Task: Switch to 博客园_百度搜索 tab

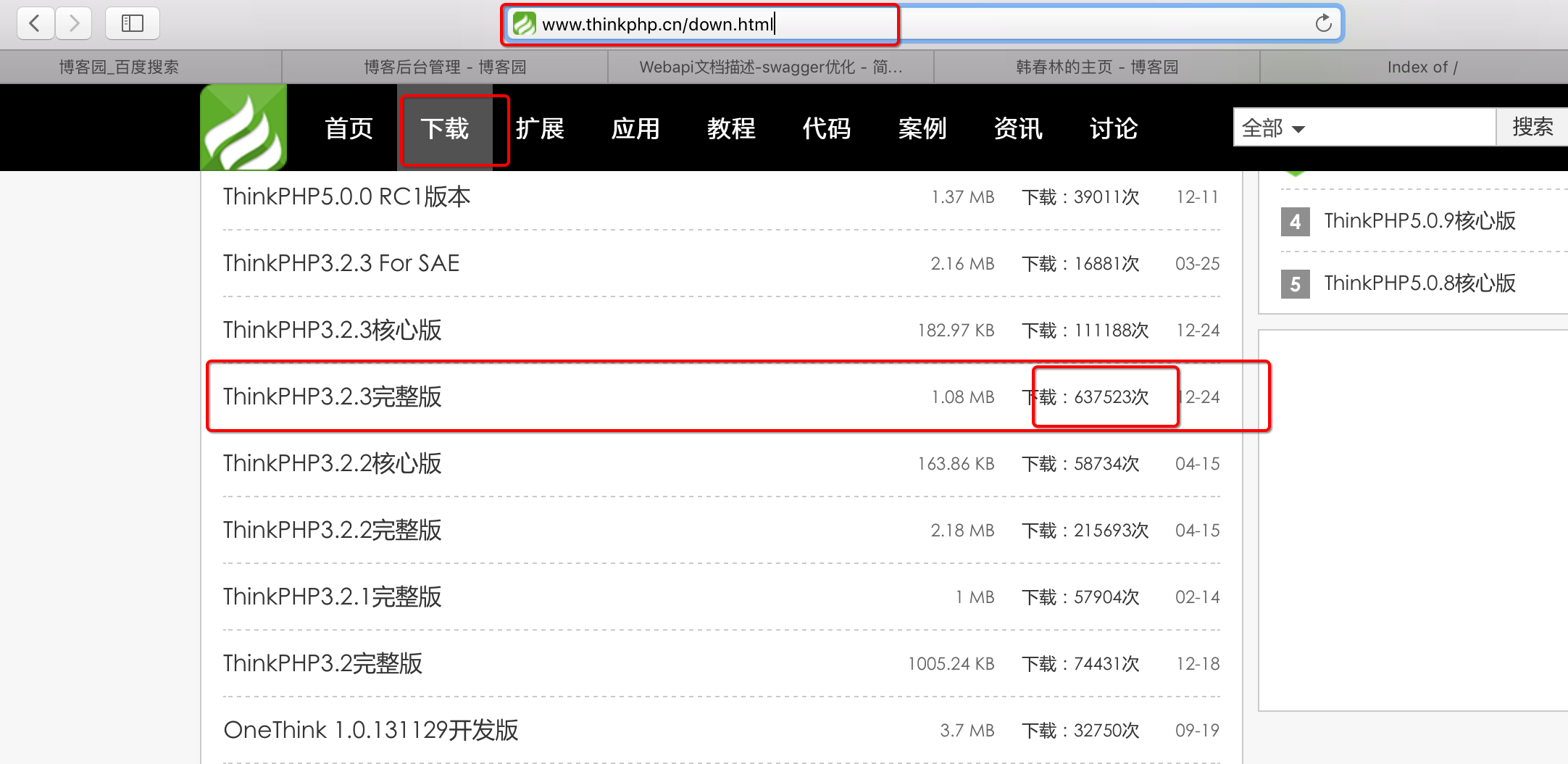Action: [119, 67]
